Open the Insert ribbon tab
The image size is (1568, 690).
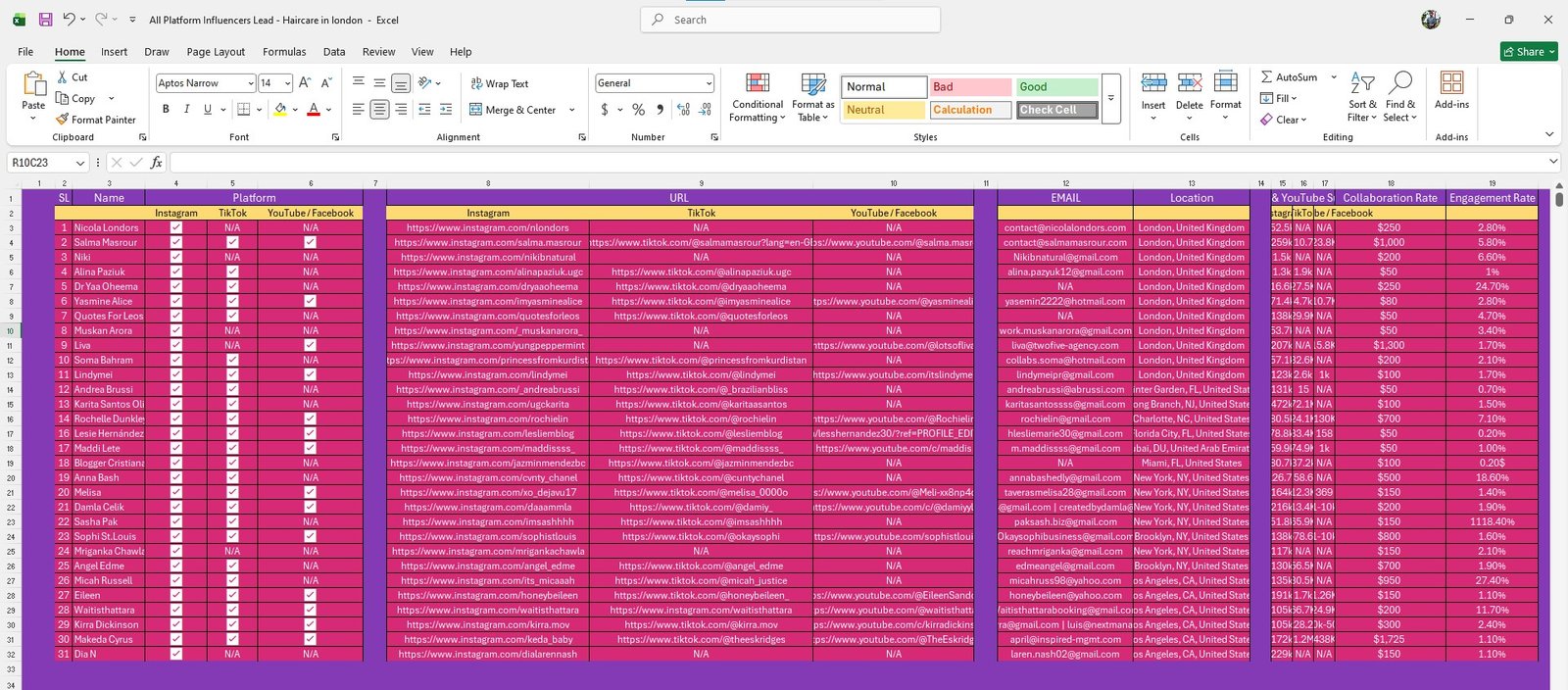click(x=114, y=52)
